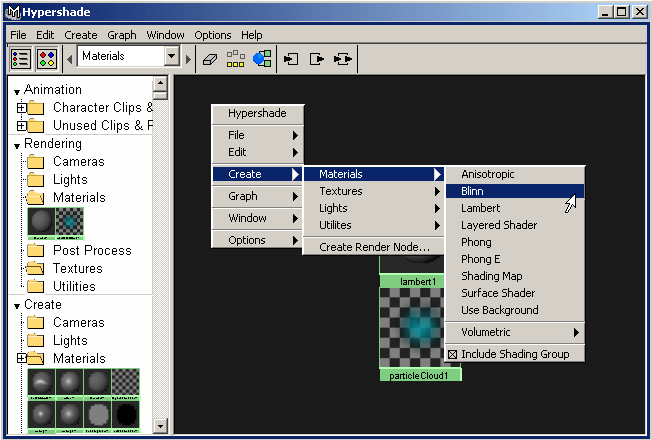The image size is (652, 440).
Task: Select the Lights folder under Create
Action: 58,340
